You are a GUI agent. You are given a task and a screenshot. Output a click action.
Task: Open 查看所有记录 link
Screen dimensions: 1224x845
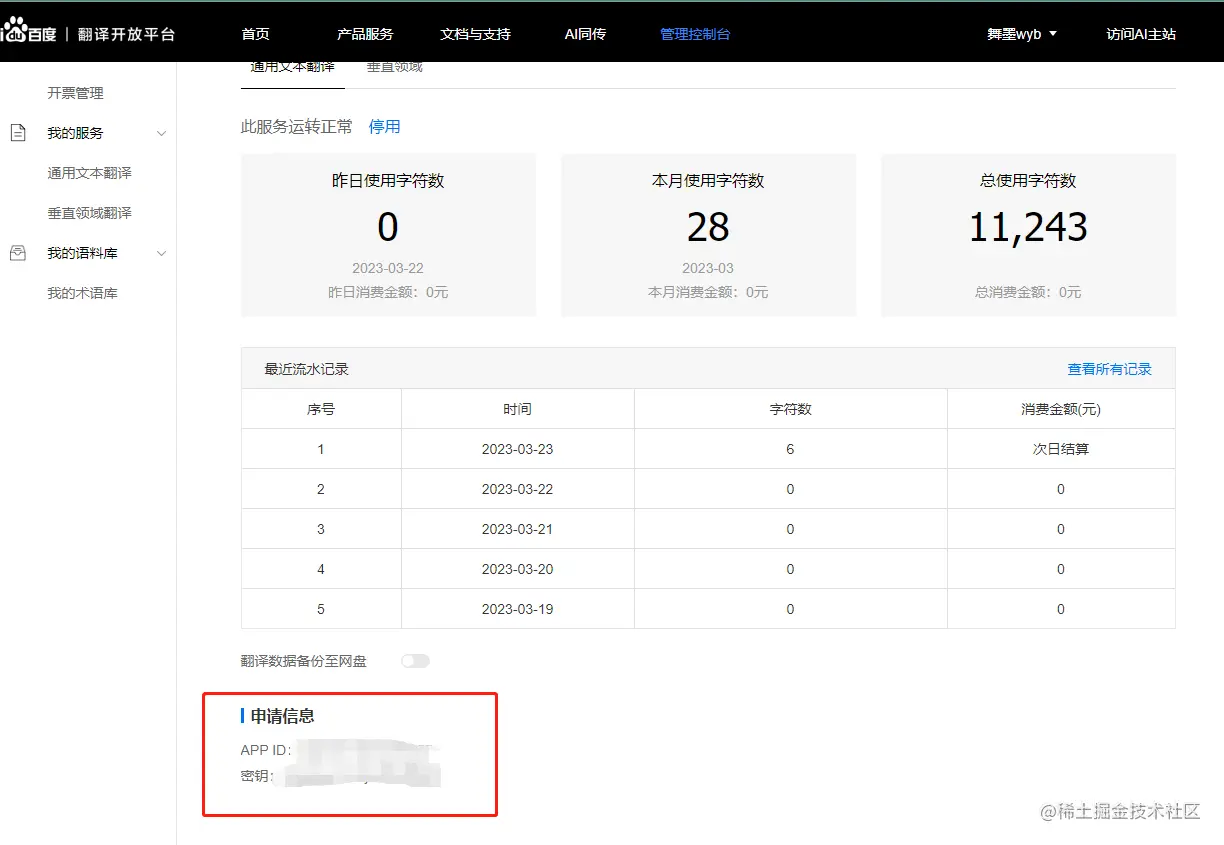click(x=1110, y=369)
